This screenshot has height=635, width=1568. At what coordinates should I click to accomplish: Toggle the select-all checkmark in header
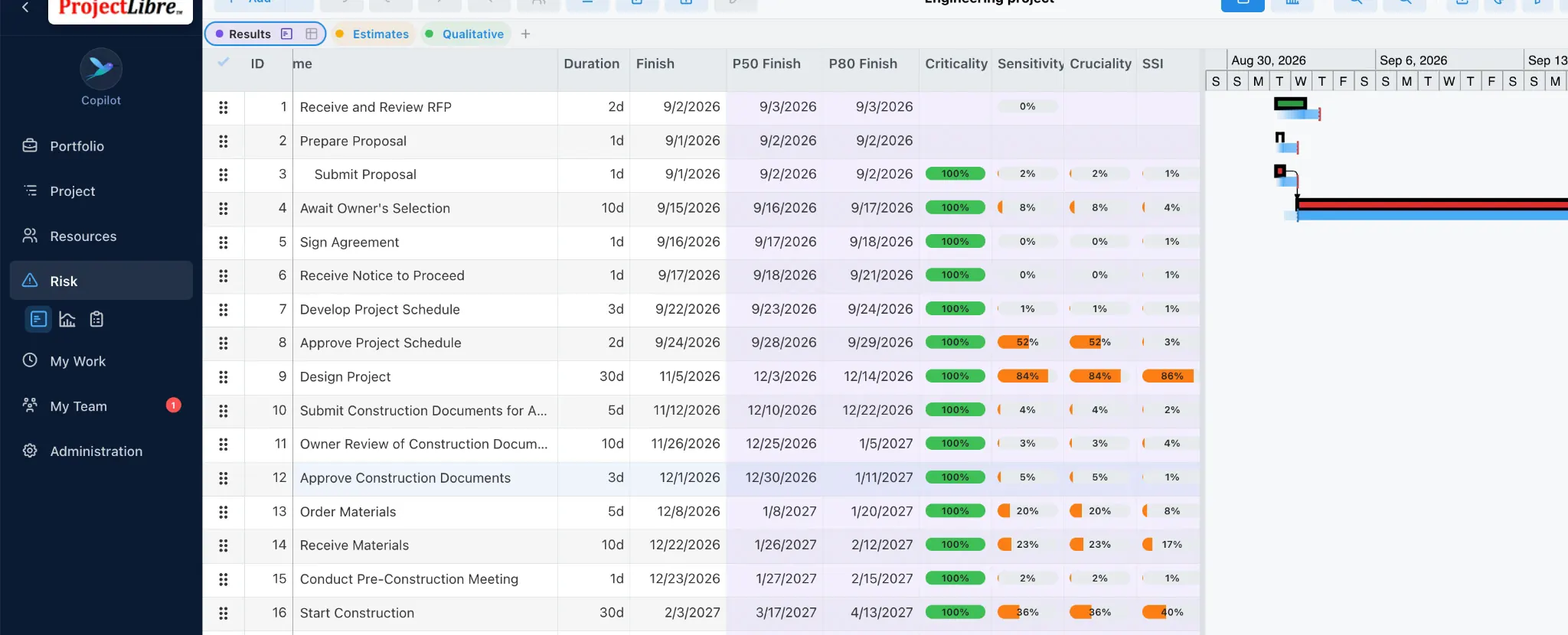click(224, 62)
